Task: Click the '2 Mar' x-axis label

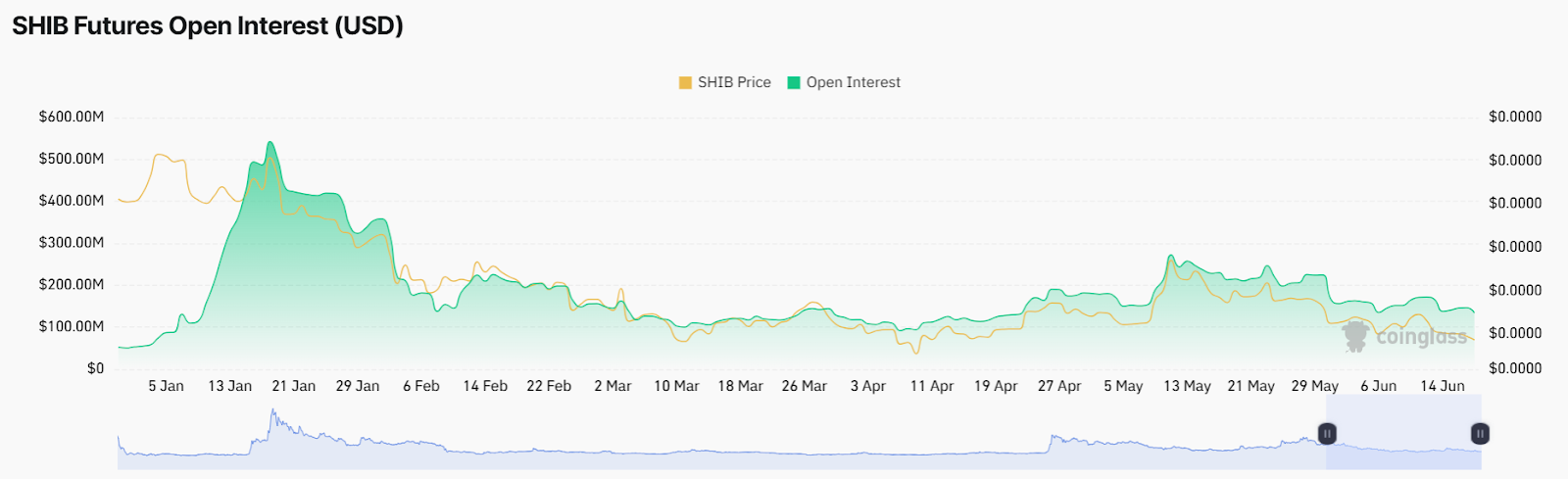Action: (x=612, y=386)
